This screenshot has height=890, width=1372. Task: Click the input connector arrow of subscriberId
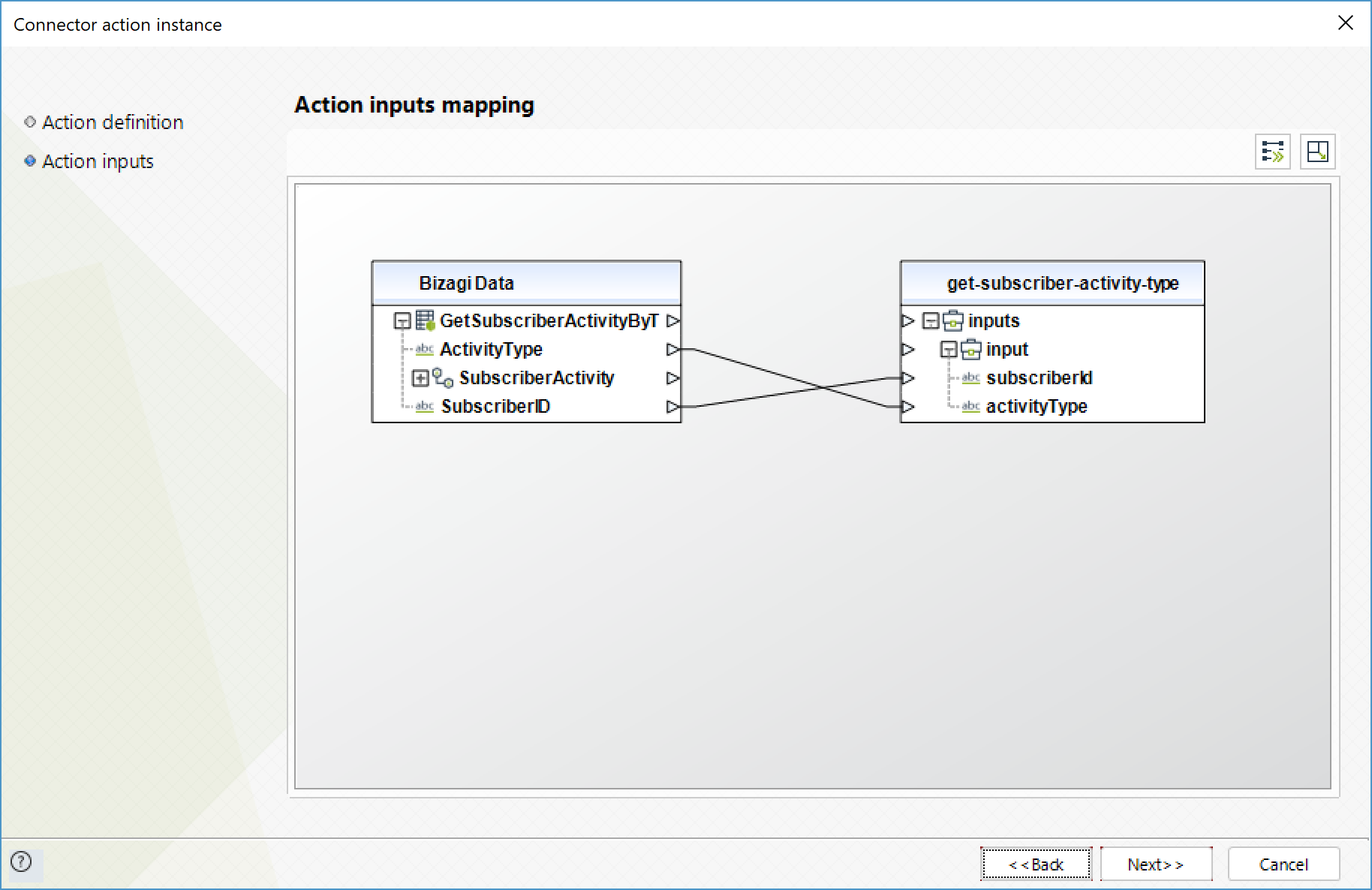pos(908,378)
